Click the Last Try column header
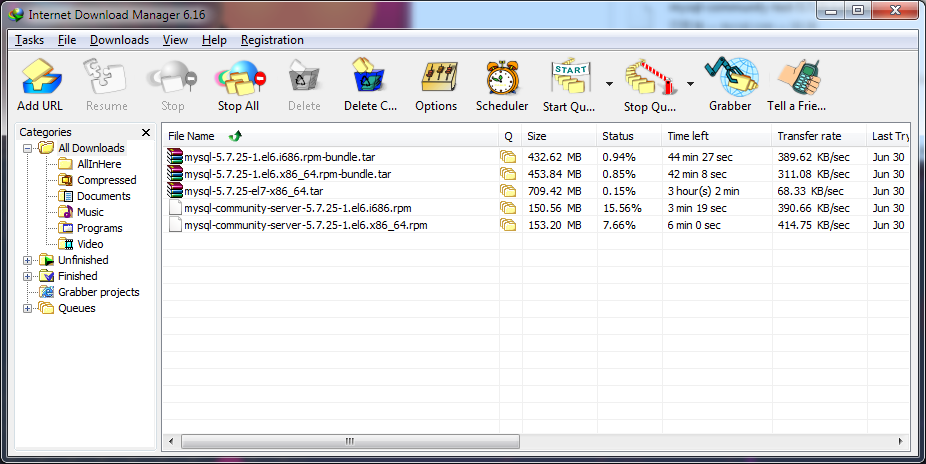Image resolution: width=926 pixels, height=464 pixels. [x=888, y=136]
